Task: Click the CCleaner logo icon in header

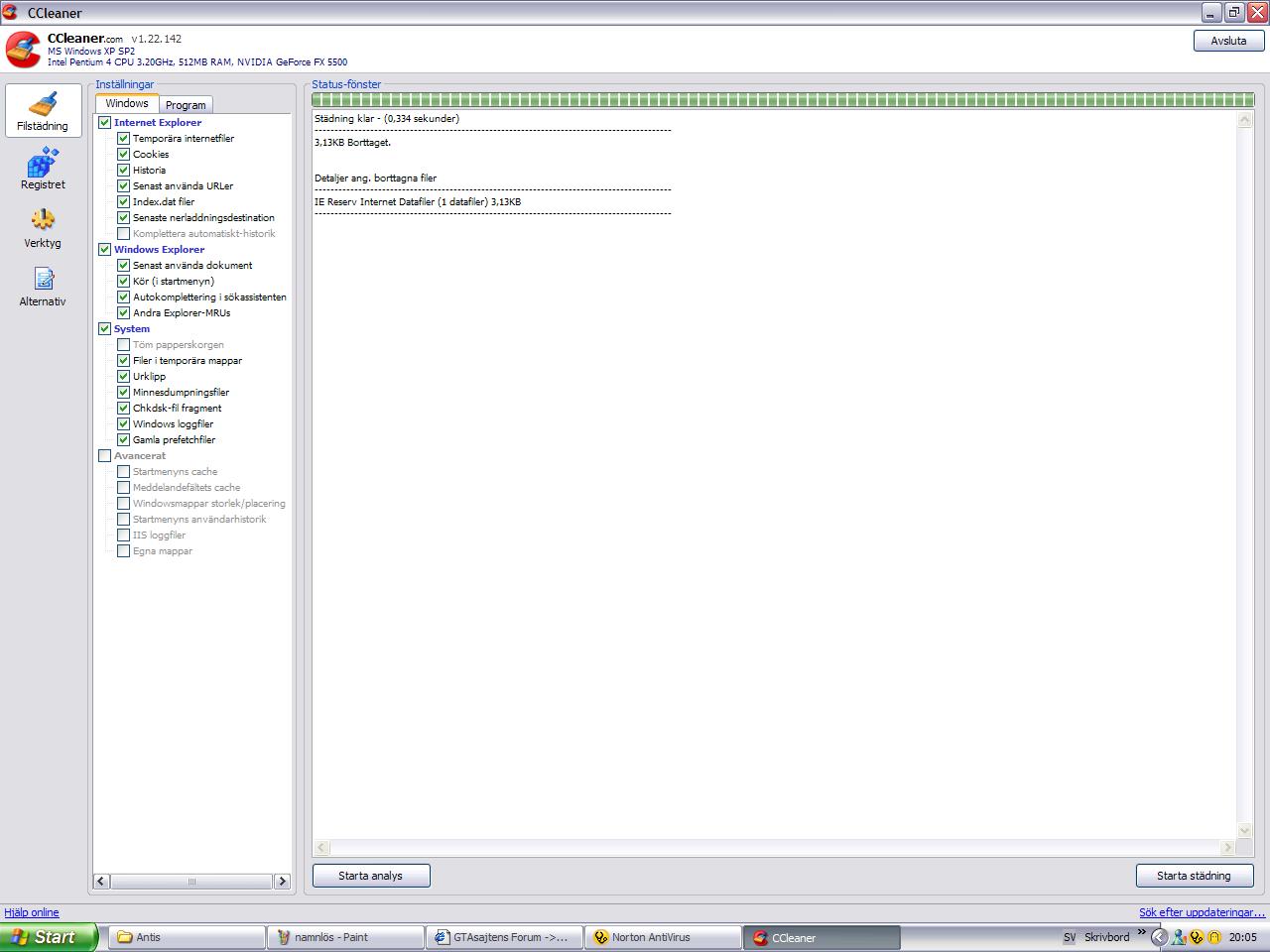Action: tap(24, 50)
